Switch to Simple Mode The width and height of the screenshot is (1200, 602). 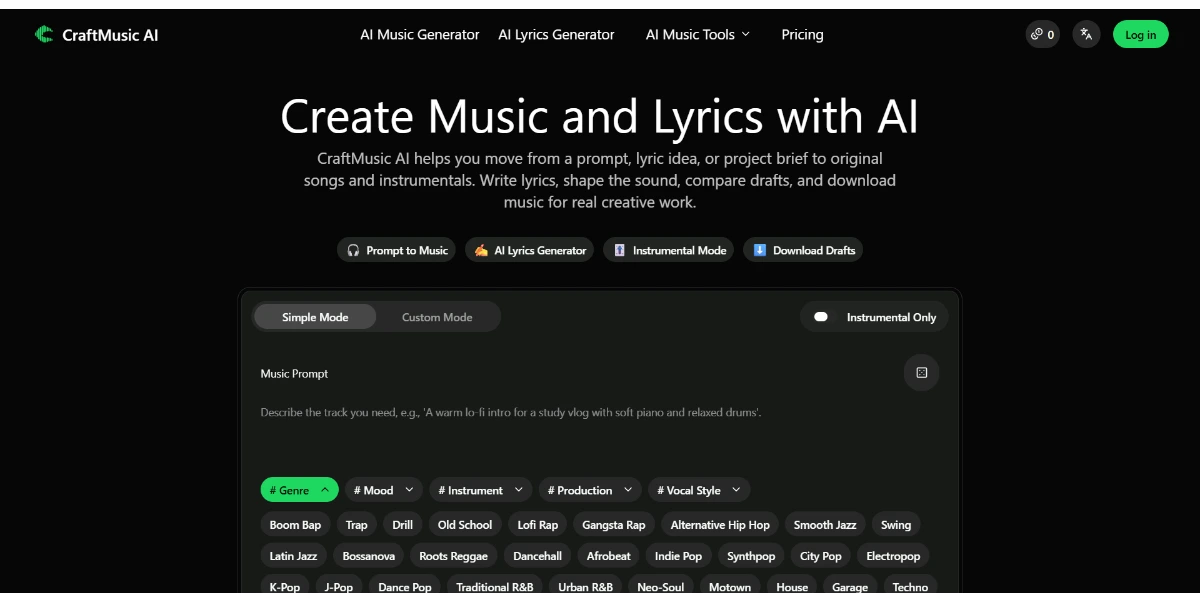tap(315, 317)
